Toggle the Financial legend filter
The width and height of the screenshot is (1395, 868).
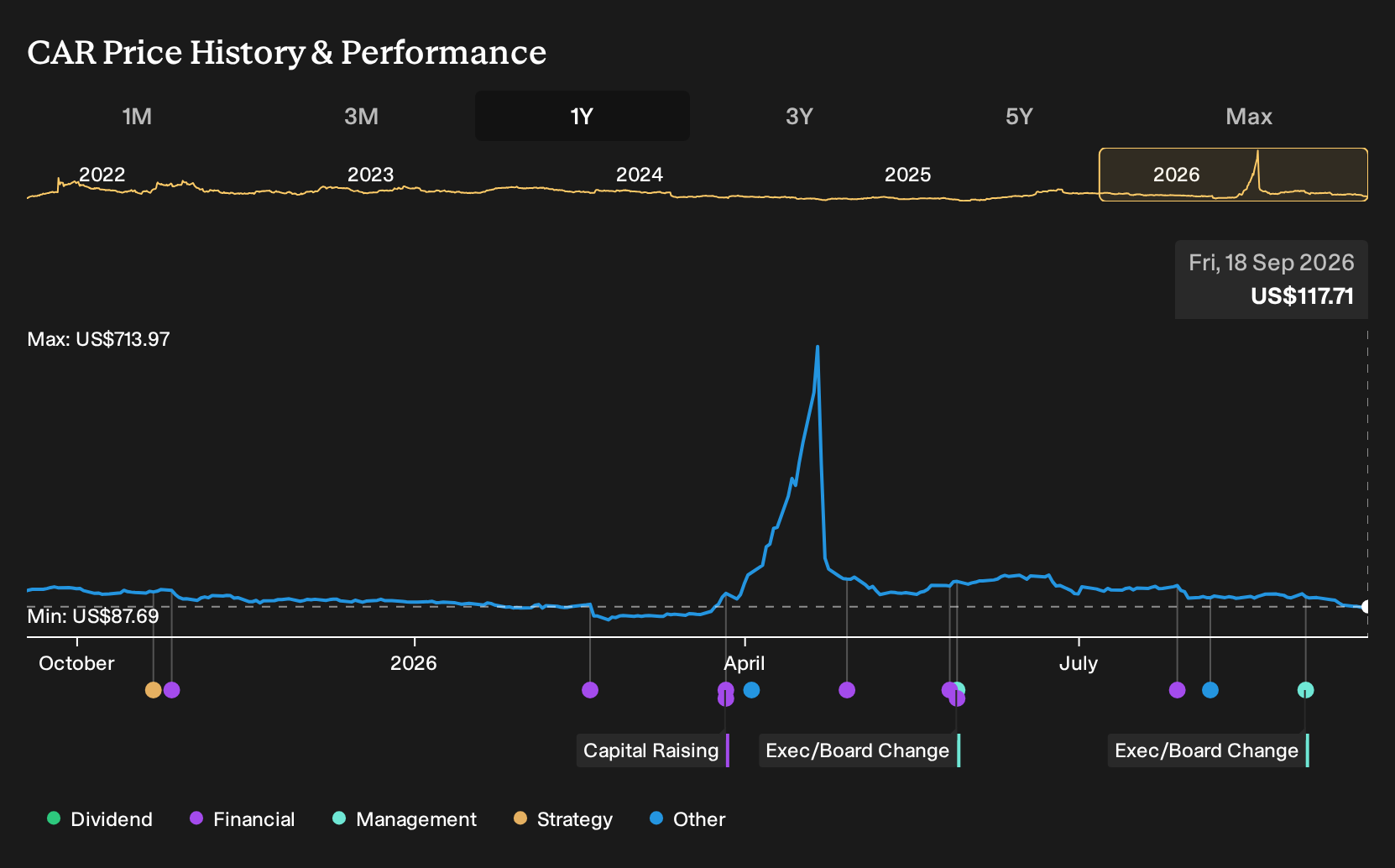click(242, 819)
